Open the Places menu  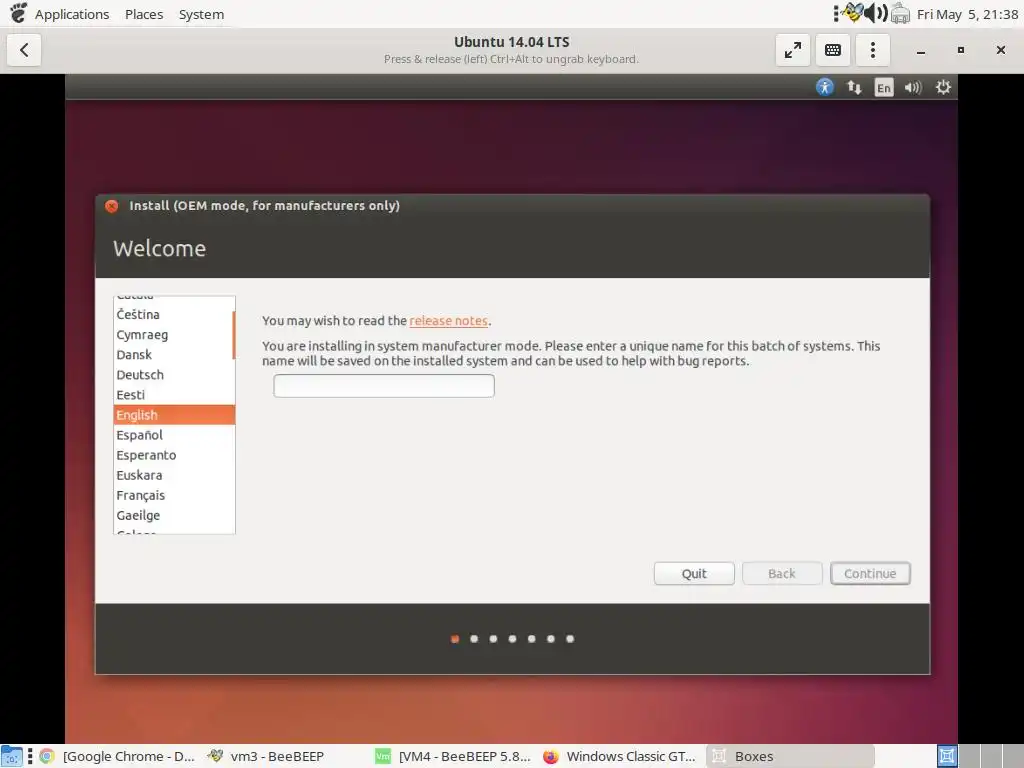[x=144, y=14]
